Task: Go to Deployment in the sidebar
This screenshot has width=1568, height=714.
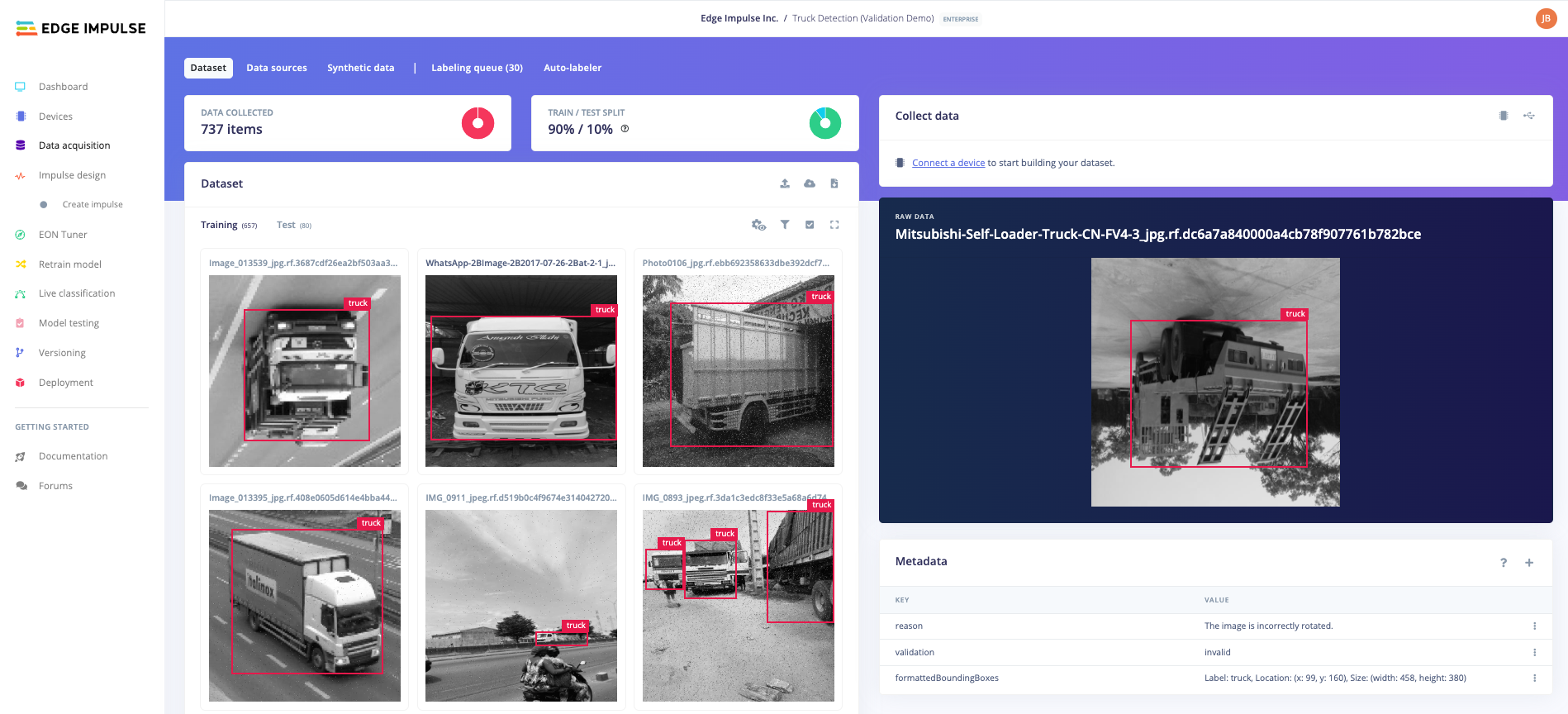Action: click(66, 383)
